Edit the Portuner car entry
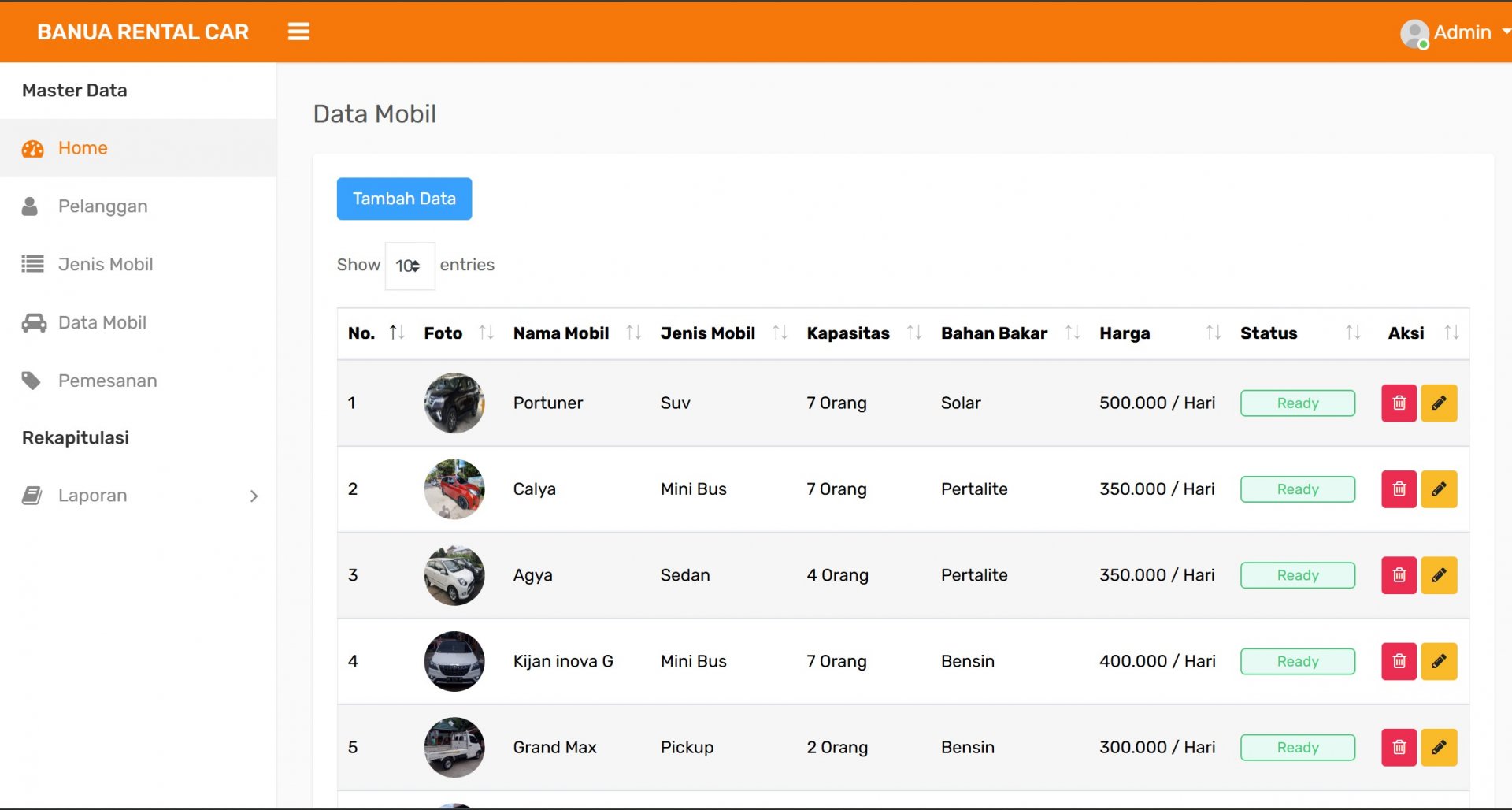Screen dimensions: 1512x810 click(1439, 403)
